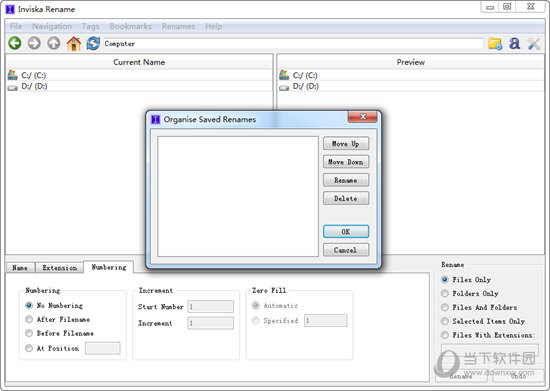Open the Bookmarks menu
Viewport: 550px width, 391px height.
pyautogui.click(x=130, y=26)
